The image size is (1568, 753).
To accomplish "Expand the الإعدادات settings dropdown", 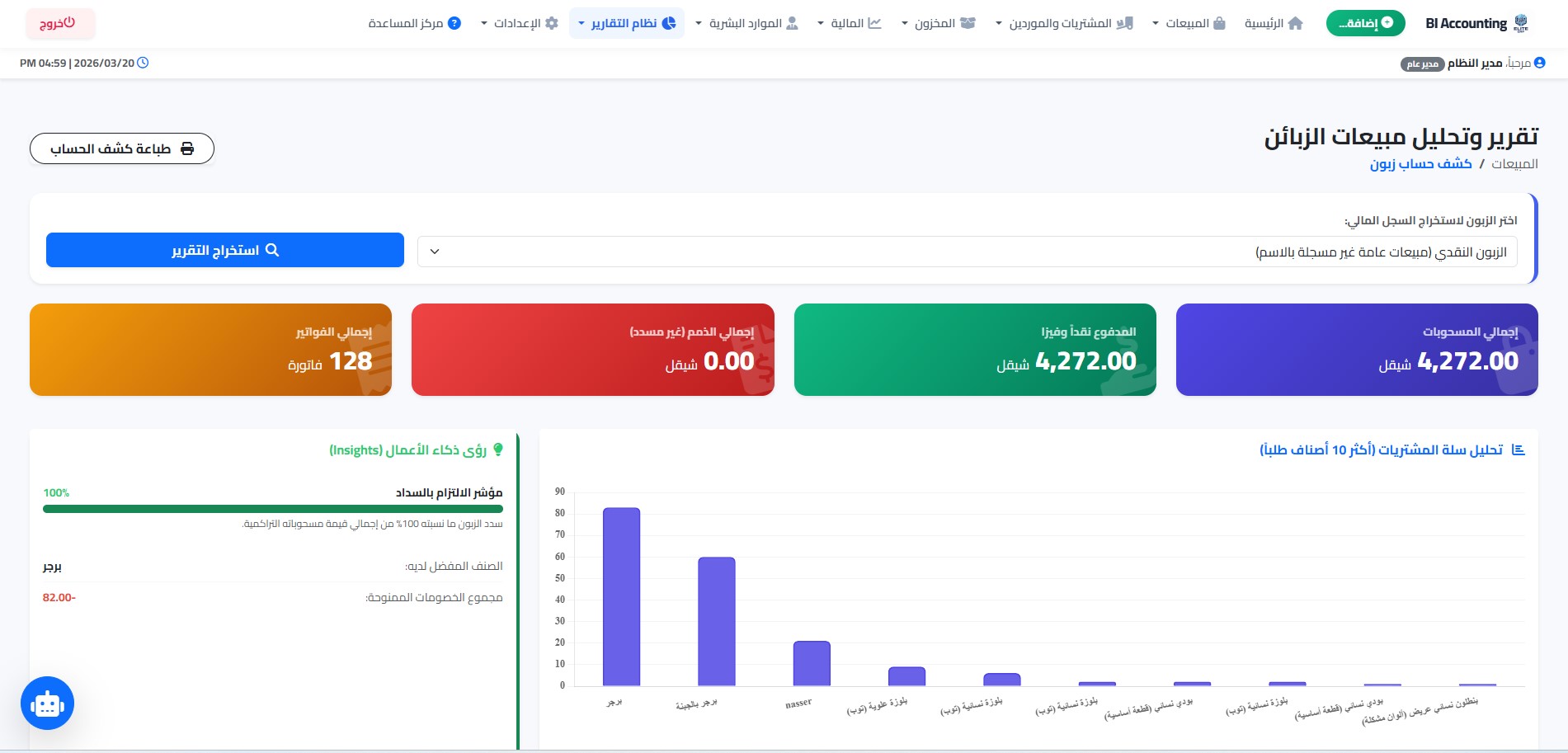I will 519,23.
